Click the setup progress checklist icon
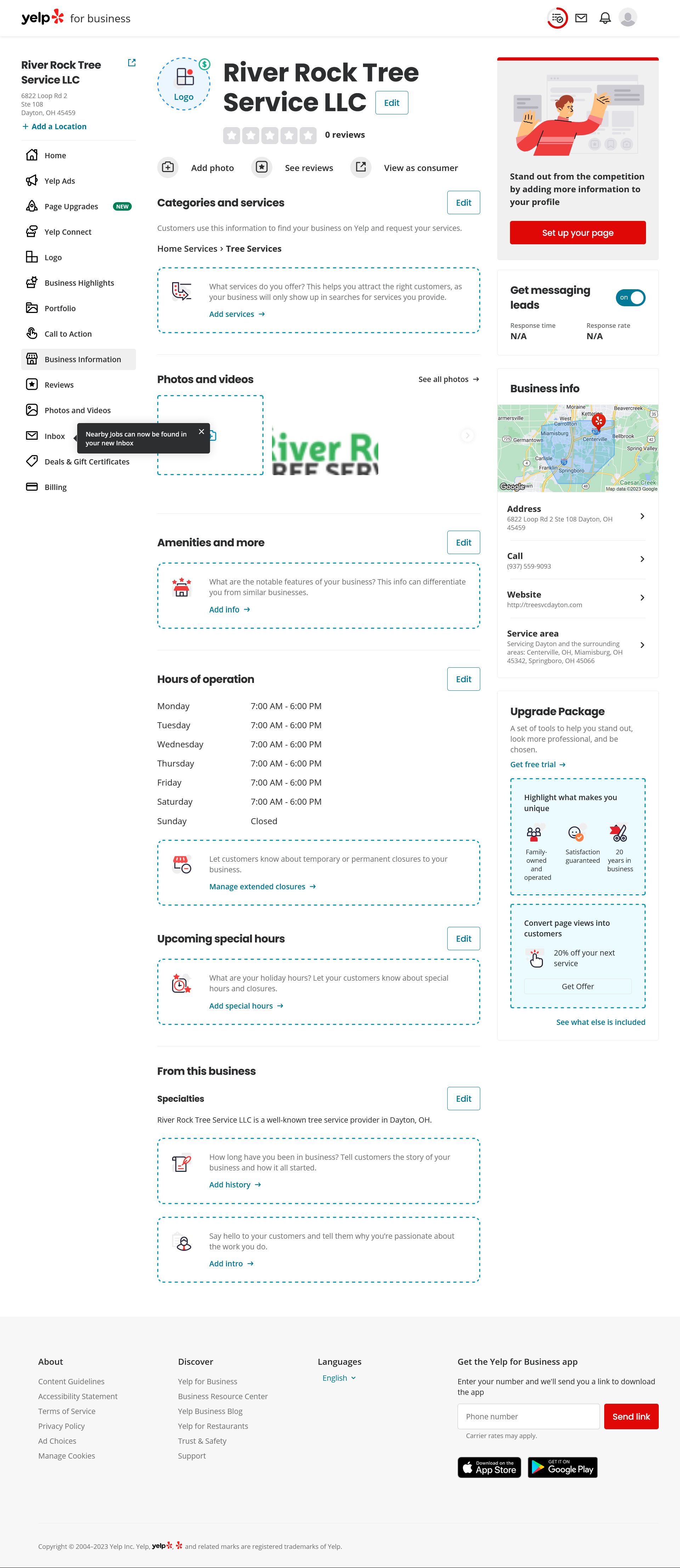Image resolution: width=680 pixels, height=1568 pixels. click(x=557, y=18)
